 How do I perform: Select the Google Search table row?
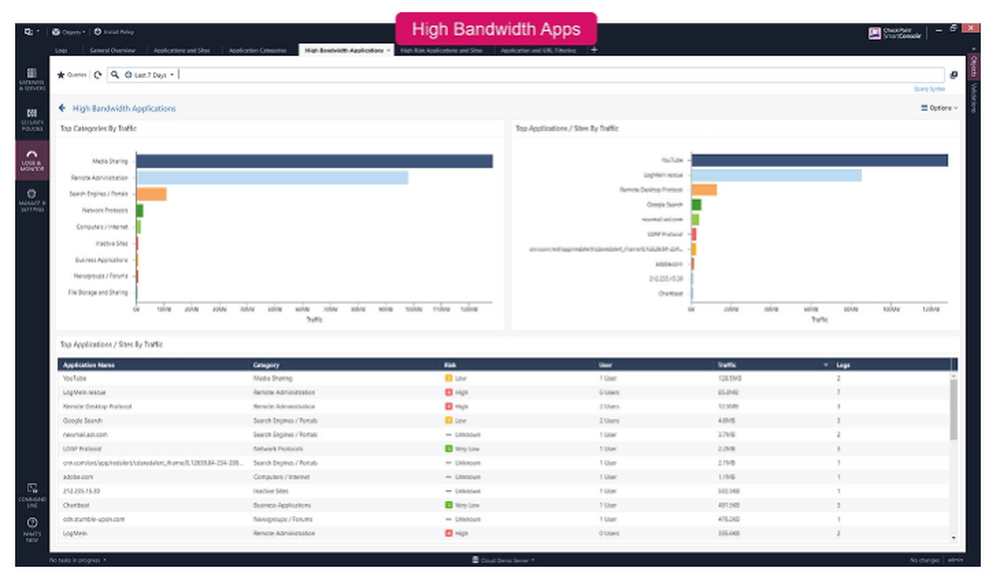pyautogui.click(x=504, y=420)
